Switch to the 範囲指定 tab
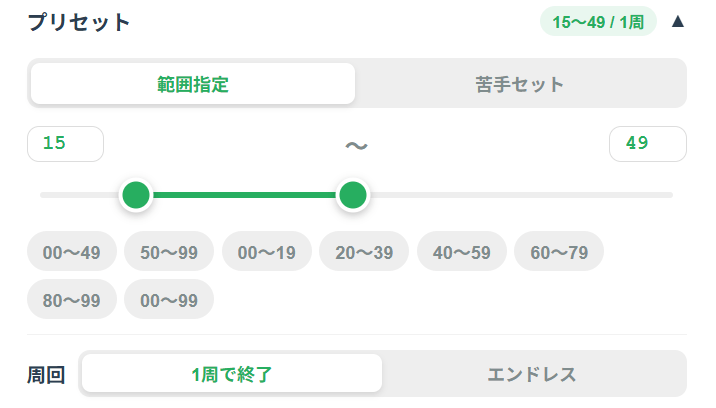 point(193,84)
